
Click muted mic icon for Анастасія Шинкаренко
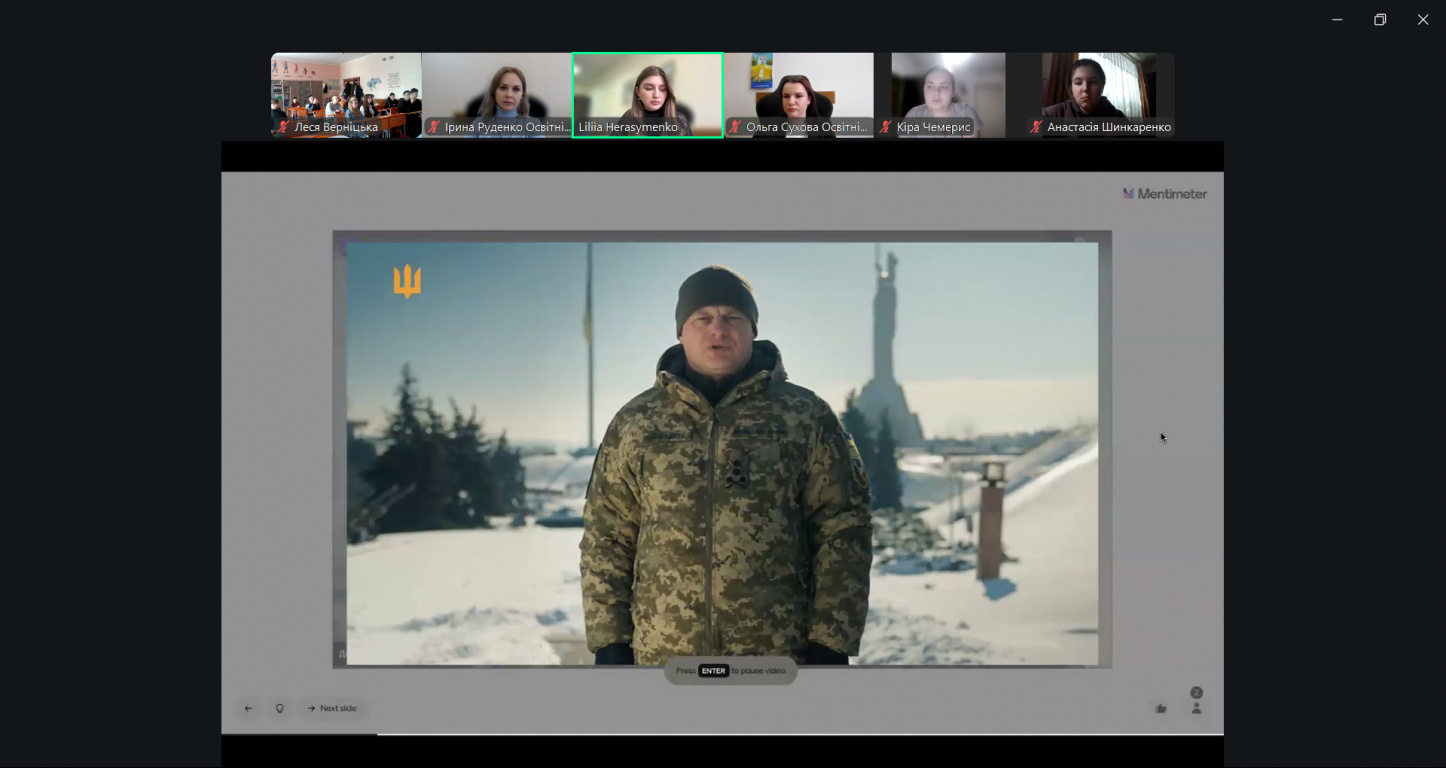(x=1037, y=127)
